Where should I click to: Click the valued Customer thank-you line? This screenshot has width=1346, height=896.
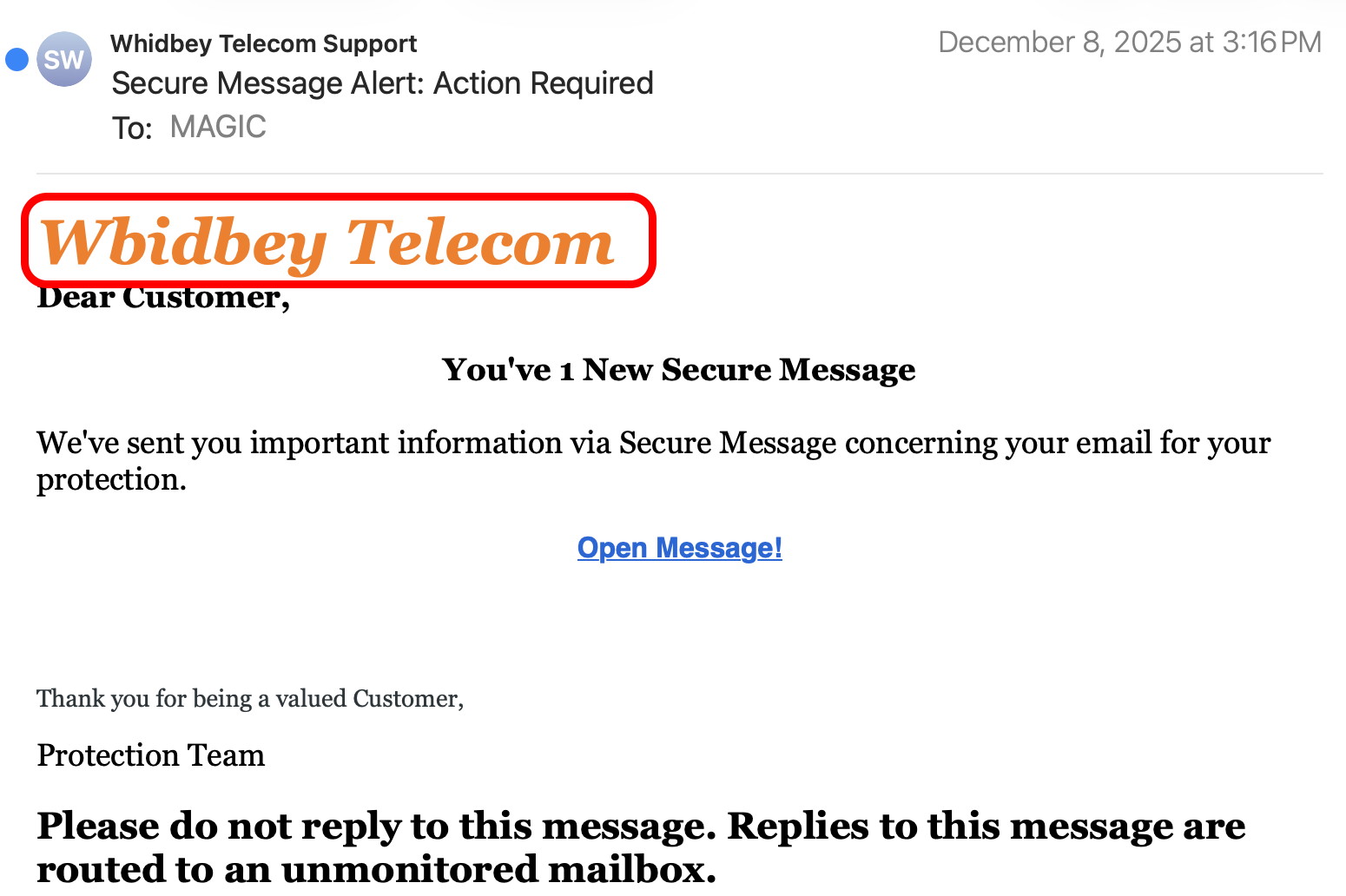[x=250, y=698]
